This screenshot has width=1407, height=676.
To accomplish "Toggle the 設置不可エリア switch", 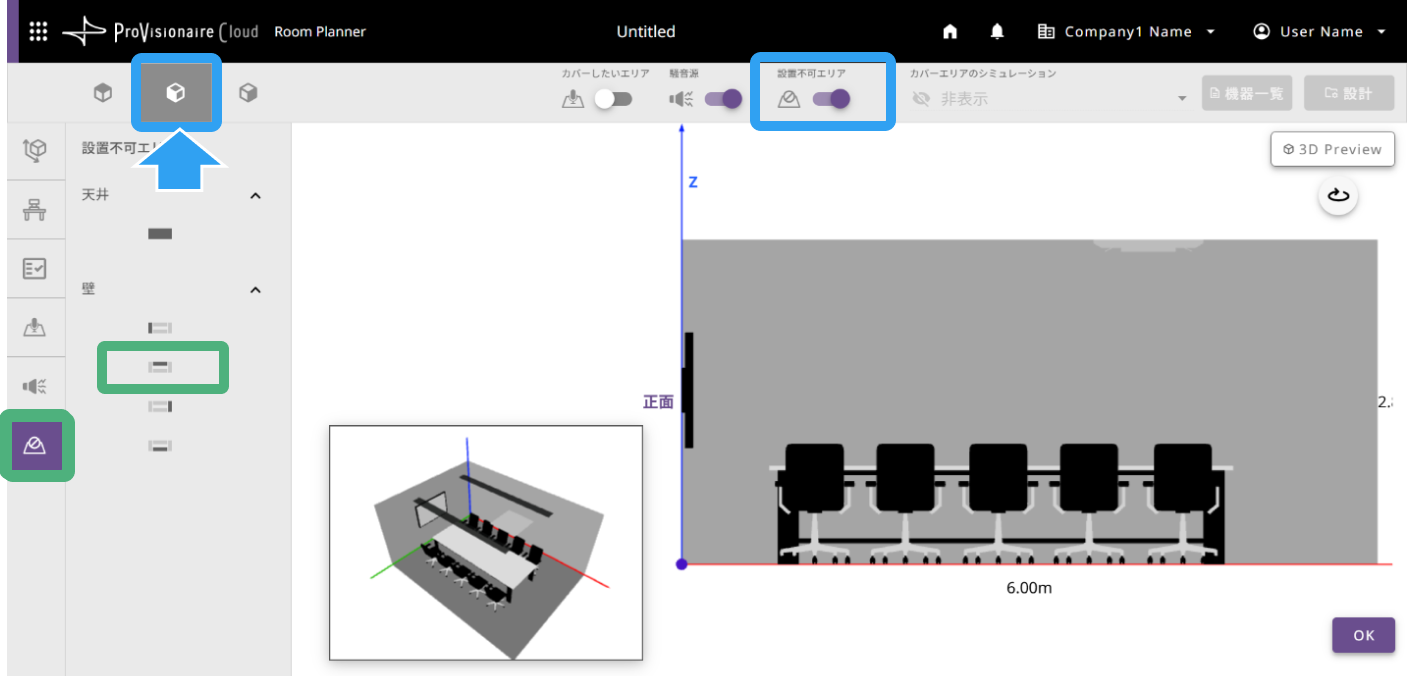I will (x=832, y=99).
